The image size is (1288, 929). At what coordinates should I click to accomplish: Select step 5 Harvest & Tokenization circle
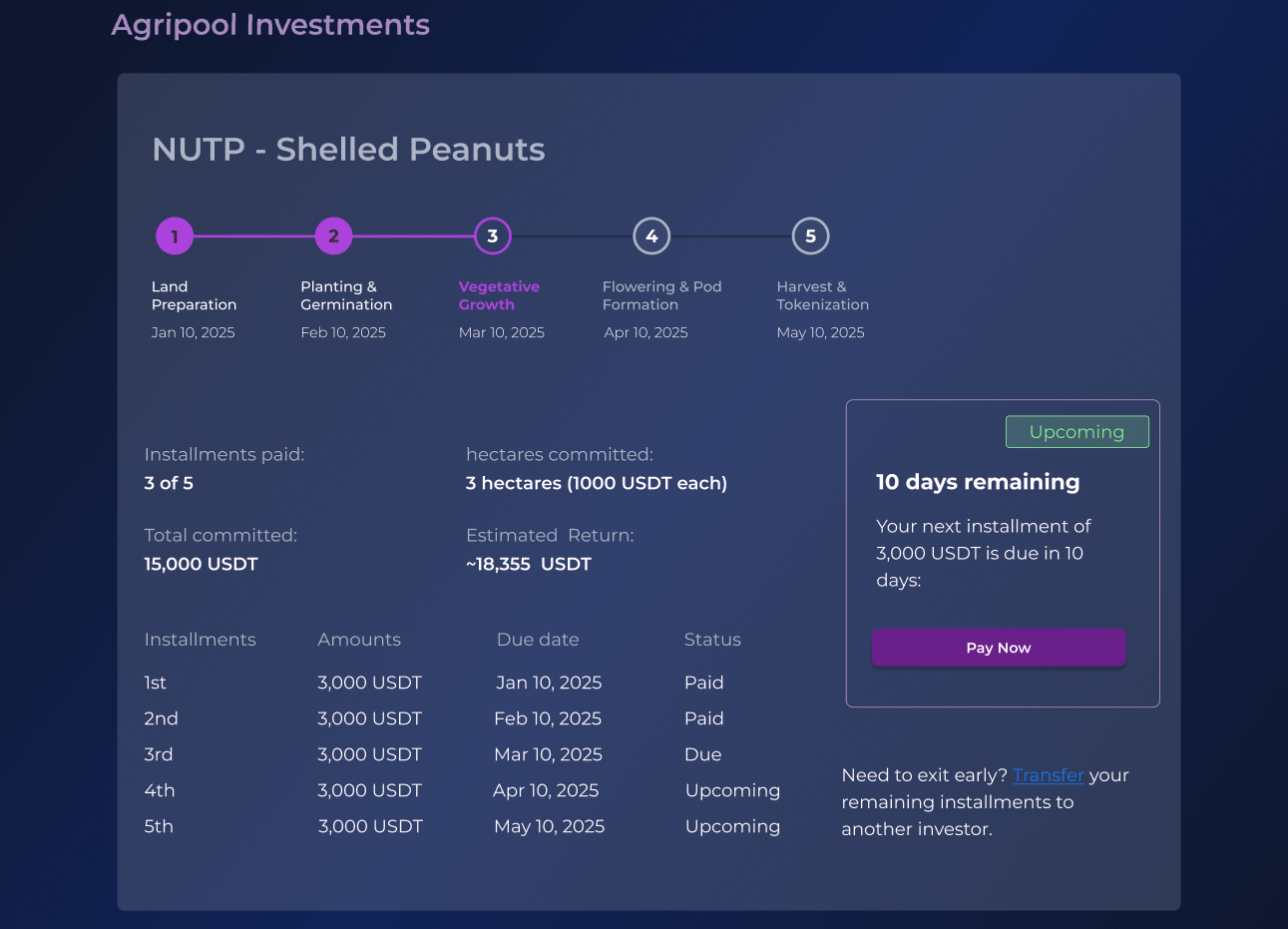pyautogui.click(x=810, y=236)
